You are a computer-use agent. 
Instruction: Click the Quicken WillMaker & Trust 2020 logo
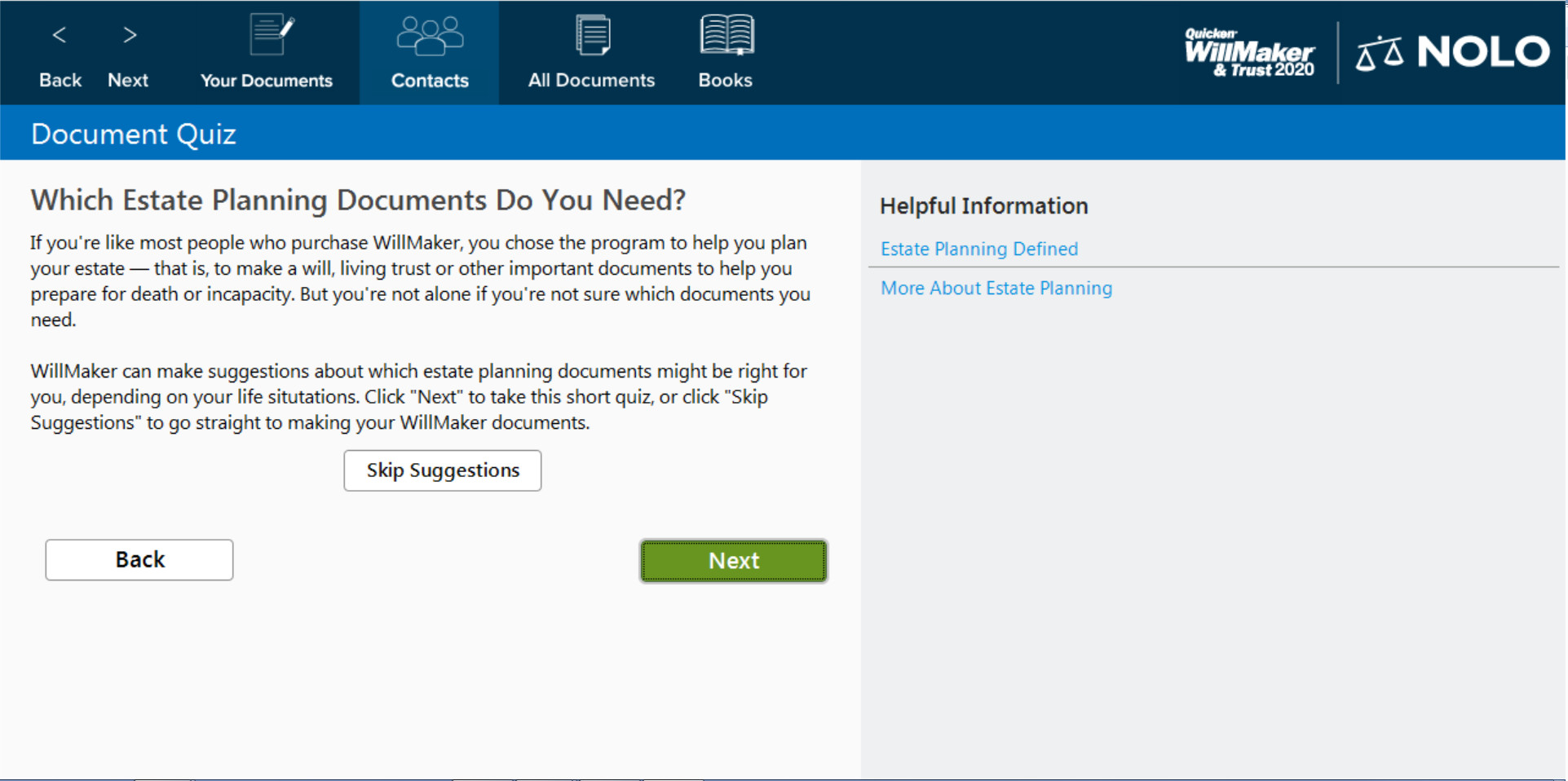[1249, 53]
